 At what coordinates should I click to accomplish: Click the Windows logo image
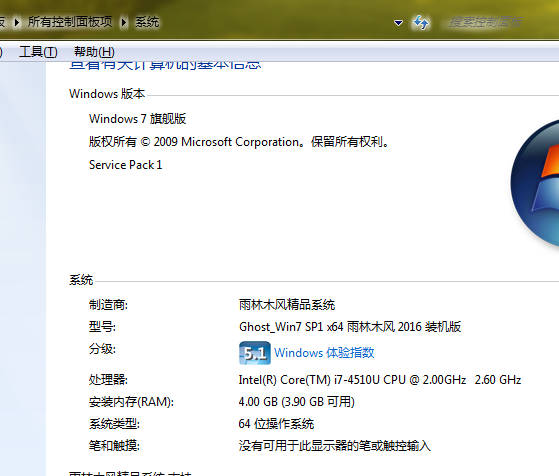[535, 183]
